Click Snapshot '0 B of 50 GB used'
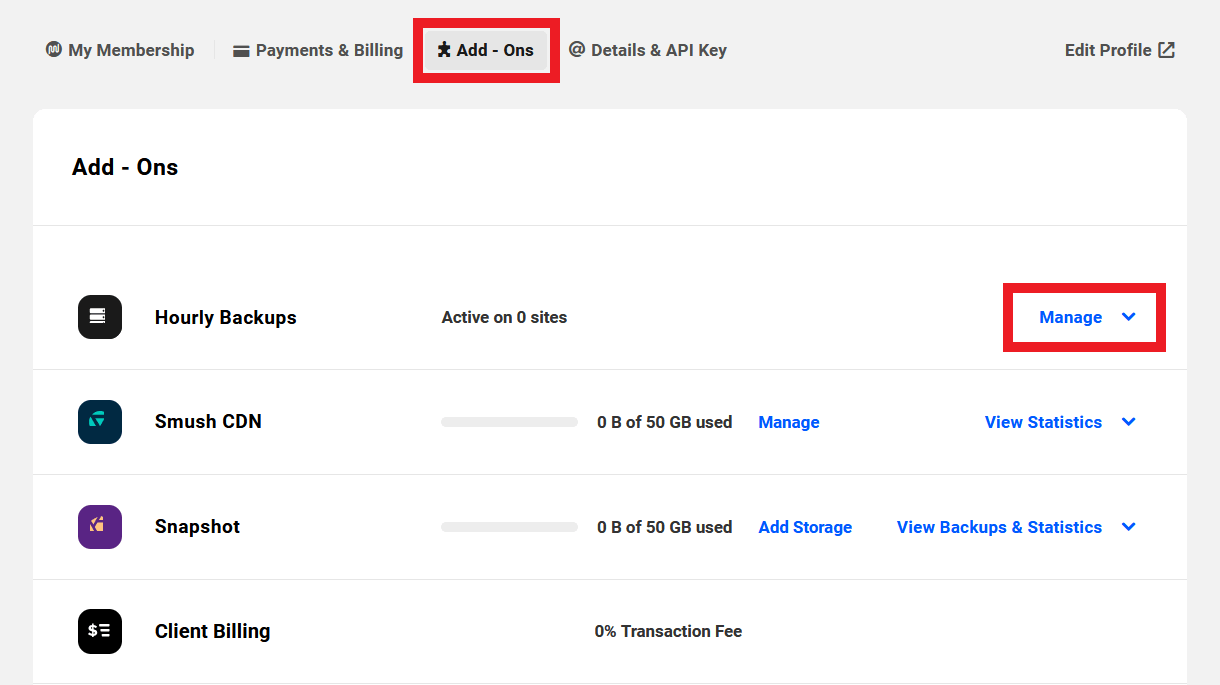 [x=664, y=527]
